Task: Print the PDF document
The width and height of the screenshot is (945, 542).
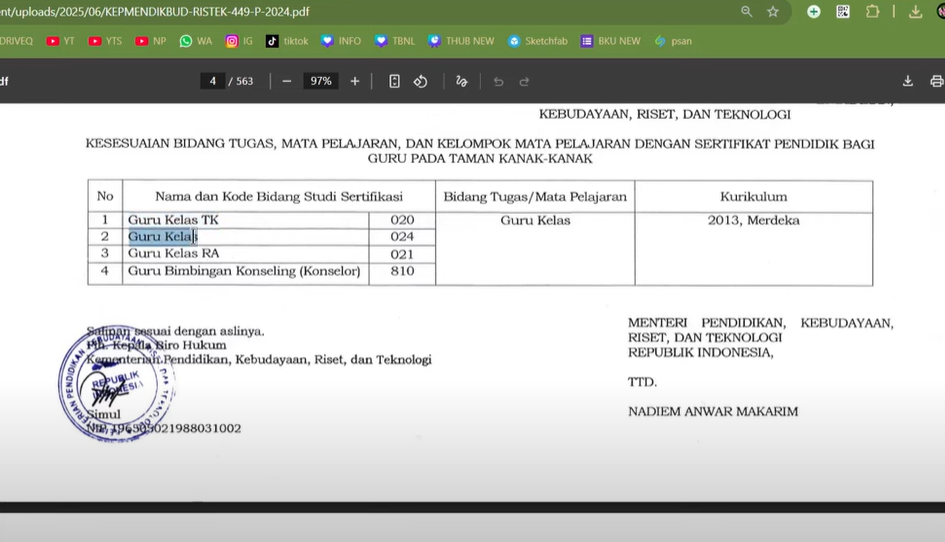Action: [937, 81]
